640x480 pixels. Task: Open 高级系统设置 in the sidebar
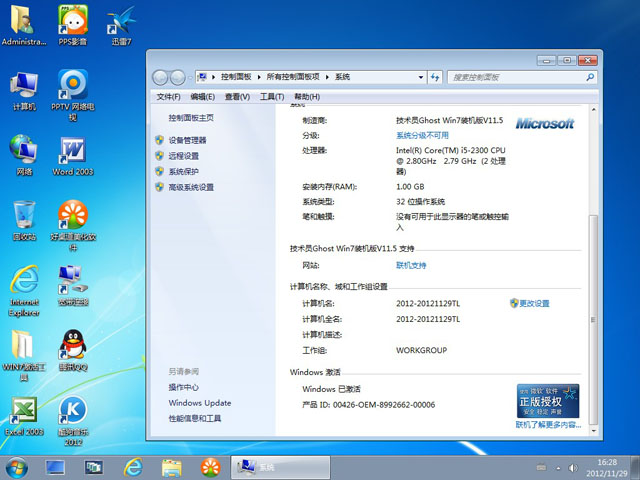[x=191, y=187]
